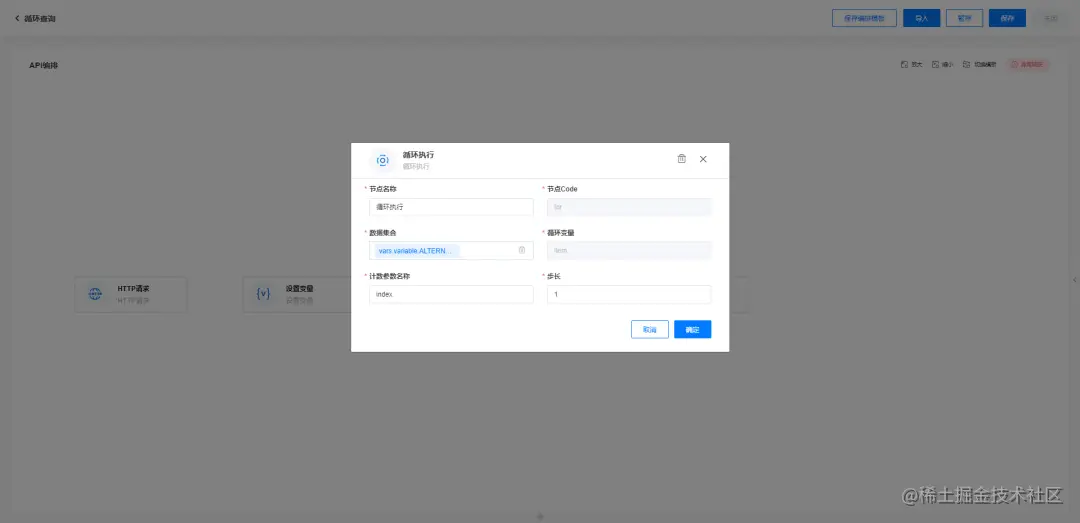Go back via 循环查询 back arrow
This screenshot has width=1080, height=523.
click(17, 19)
